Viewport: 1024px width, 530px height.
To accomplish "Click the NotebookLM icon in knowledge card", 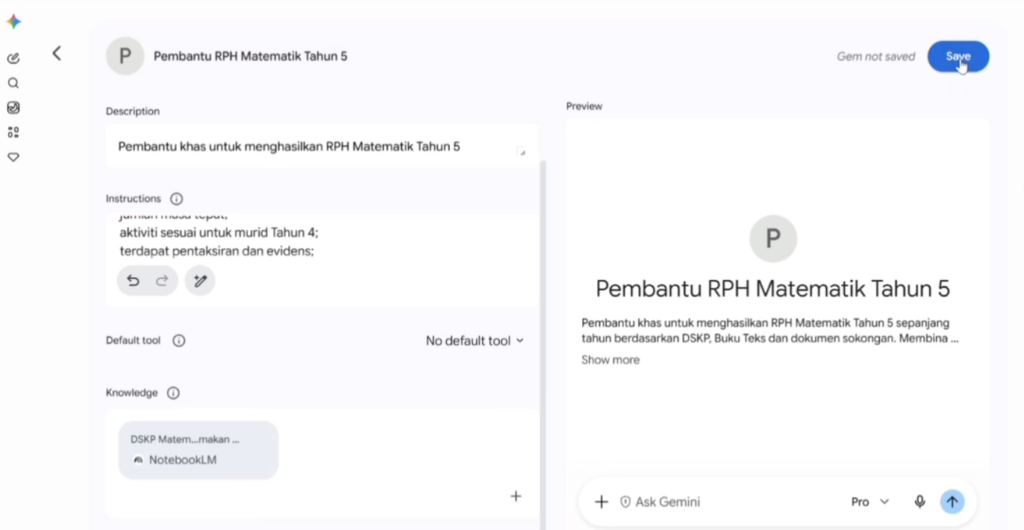I will tap(138, 460).
